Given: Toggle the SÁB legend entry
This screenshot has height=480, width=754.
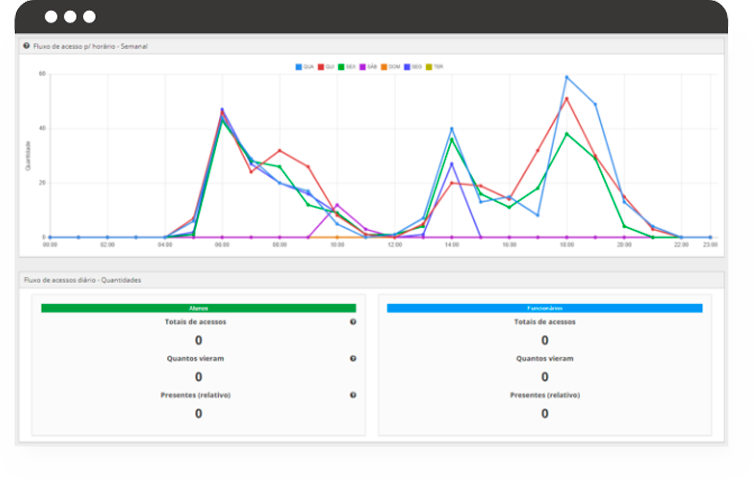Looking at the screenshot, I should pyautogui.click(x=369, y=66).
